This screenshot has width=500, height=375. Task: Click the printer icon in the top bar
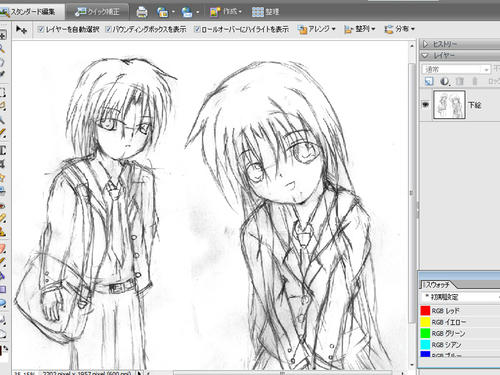pos(142,12)
